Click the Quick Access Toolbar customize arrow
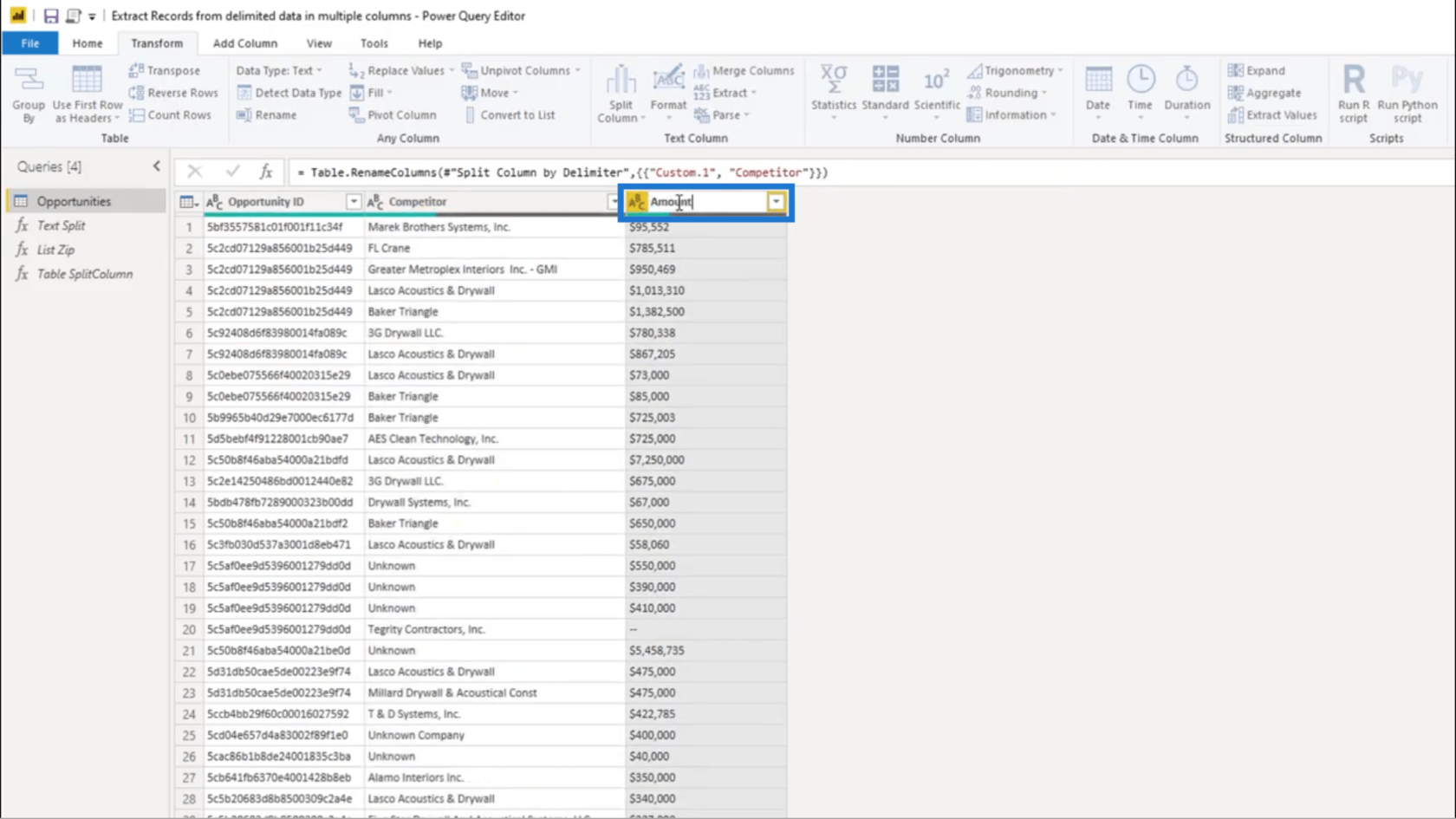 coord(92,16)
